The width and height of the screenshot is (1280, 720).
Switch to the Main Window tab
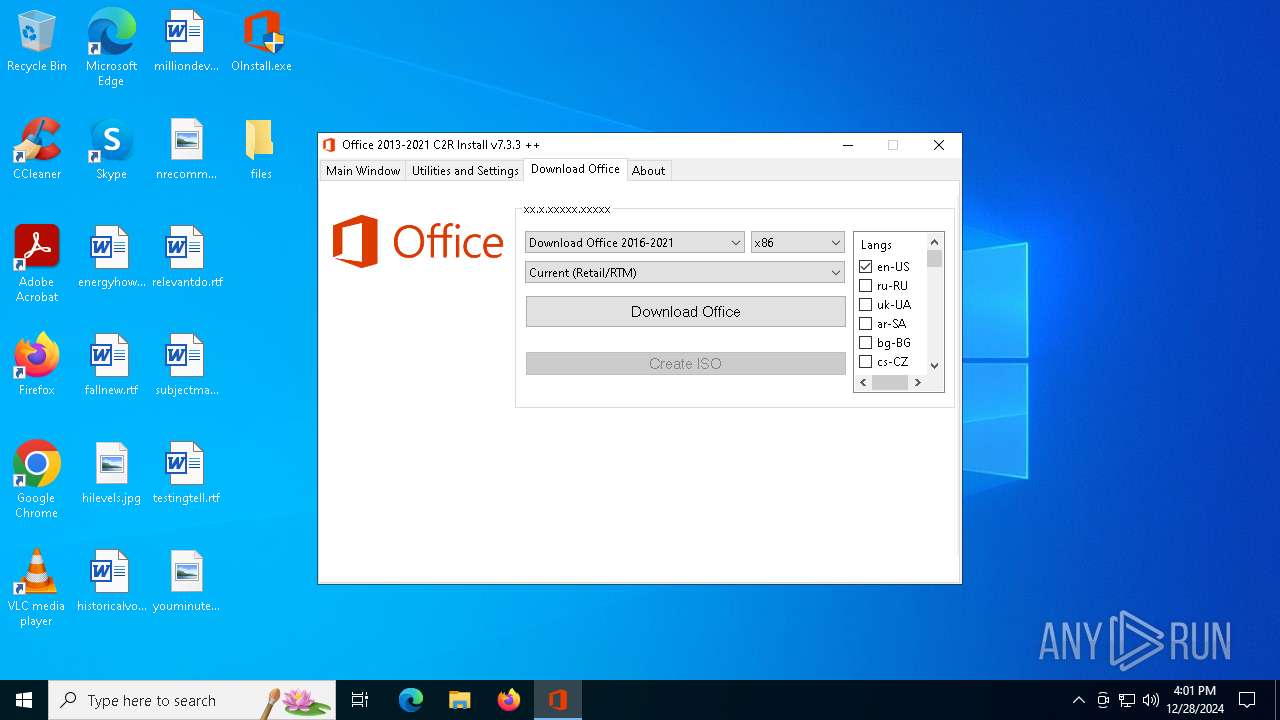click(x=363, y=171)
